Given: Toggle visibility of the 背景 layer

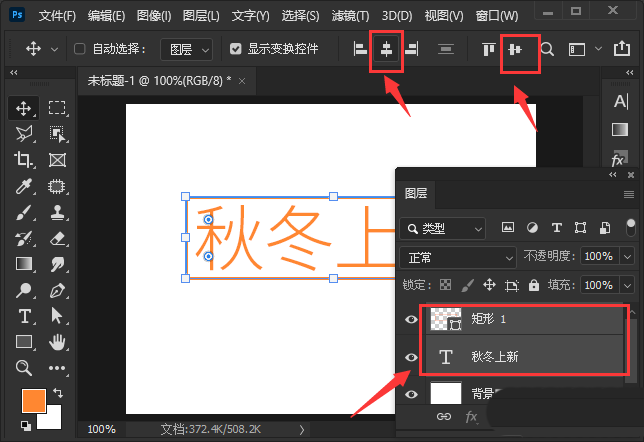Looking at the screenshot, I should pos(411,394).
